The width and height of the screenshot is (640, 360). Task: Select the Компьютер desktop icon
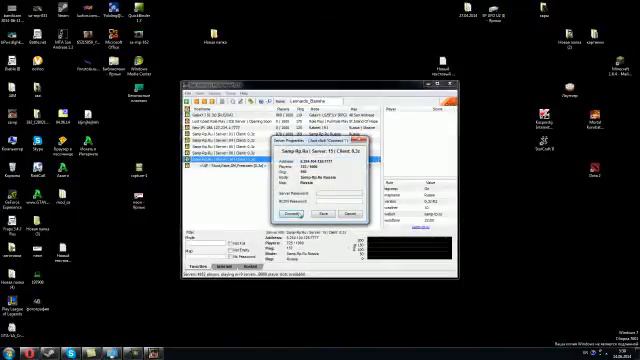(x=12, y=144)
